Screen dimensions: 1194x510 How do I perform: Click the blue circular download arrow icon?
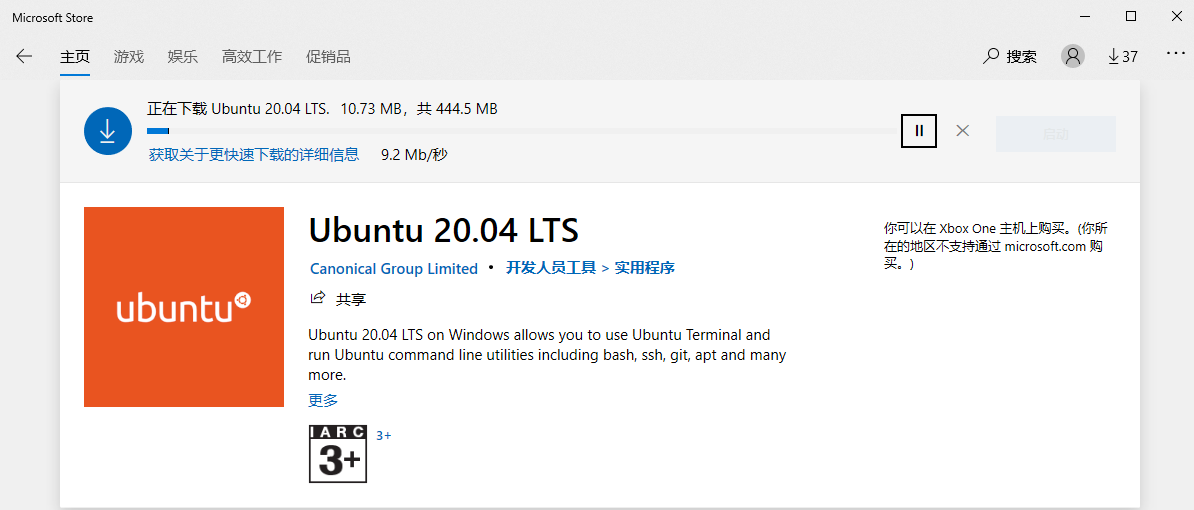coord(107,131)
